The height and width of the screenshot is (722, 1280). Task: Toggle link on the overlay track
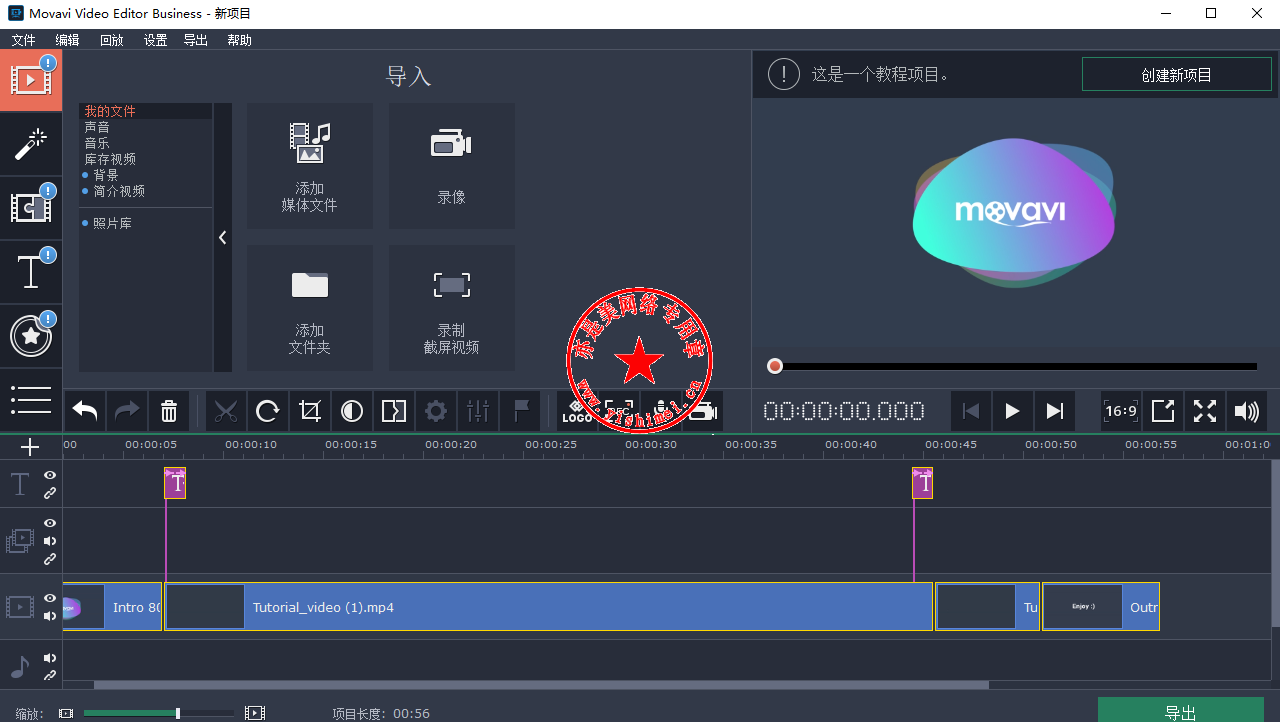click(x=50, y=559)
